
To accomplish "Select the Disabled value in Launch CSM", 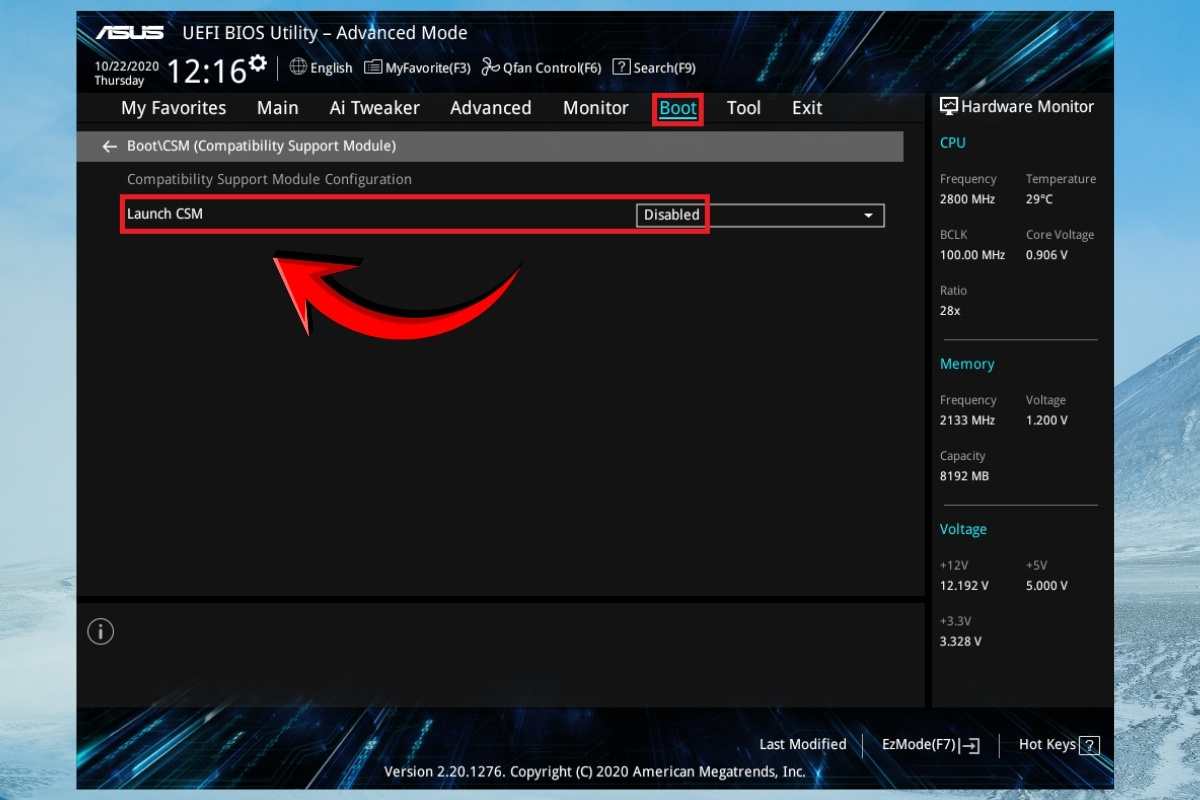I will coord(671,215).
